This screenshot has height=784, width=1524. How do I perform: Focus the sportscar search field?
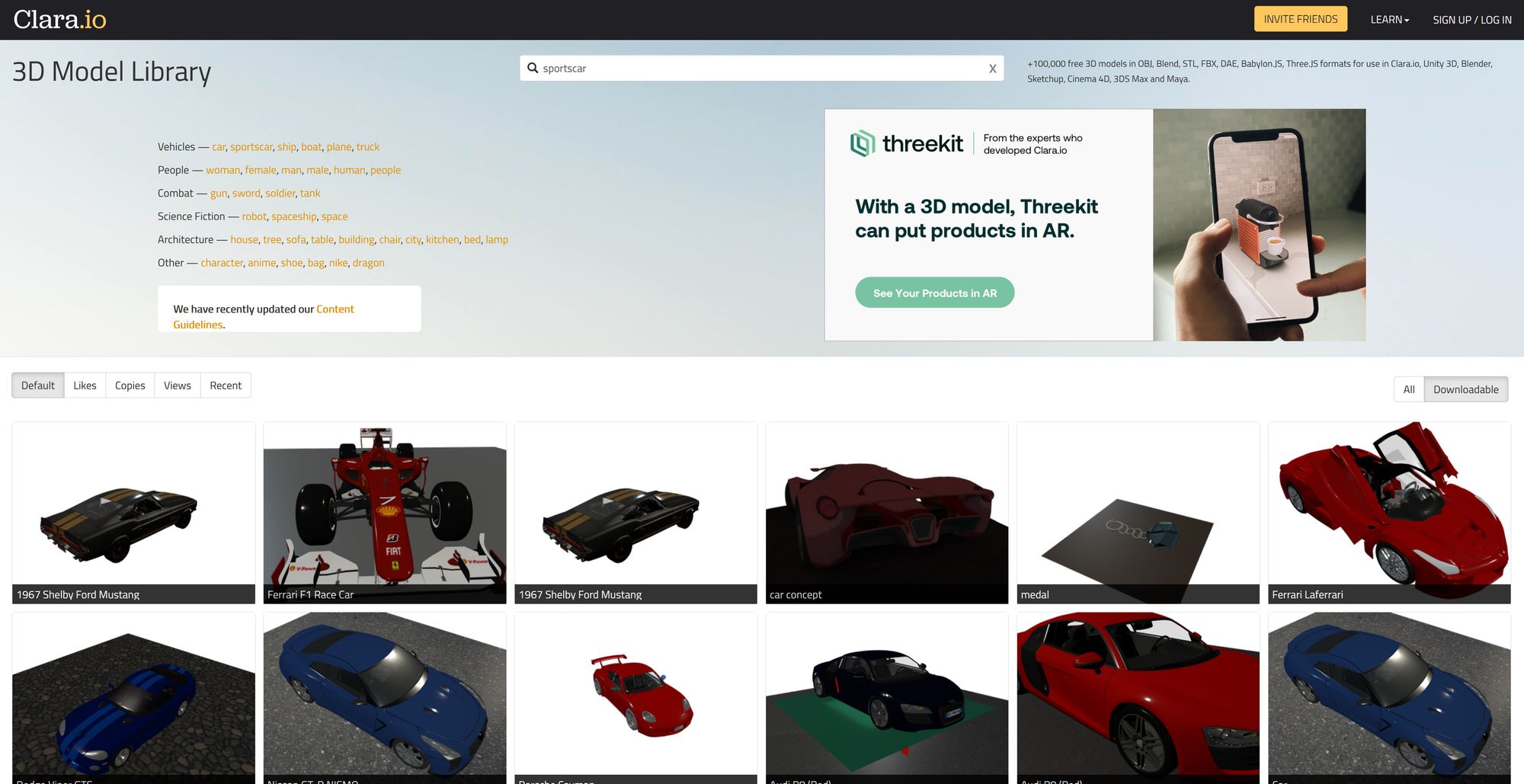pos(761,68)
